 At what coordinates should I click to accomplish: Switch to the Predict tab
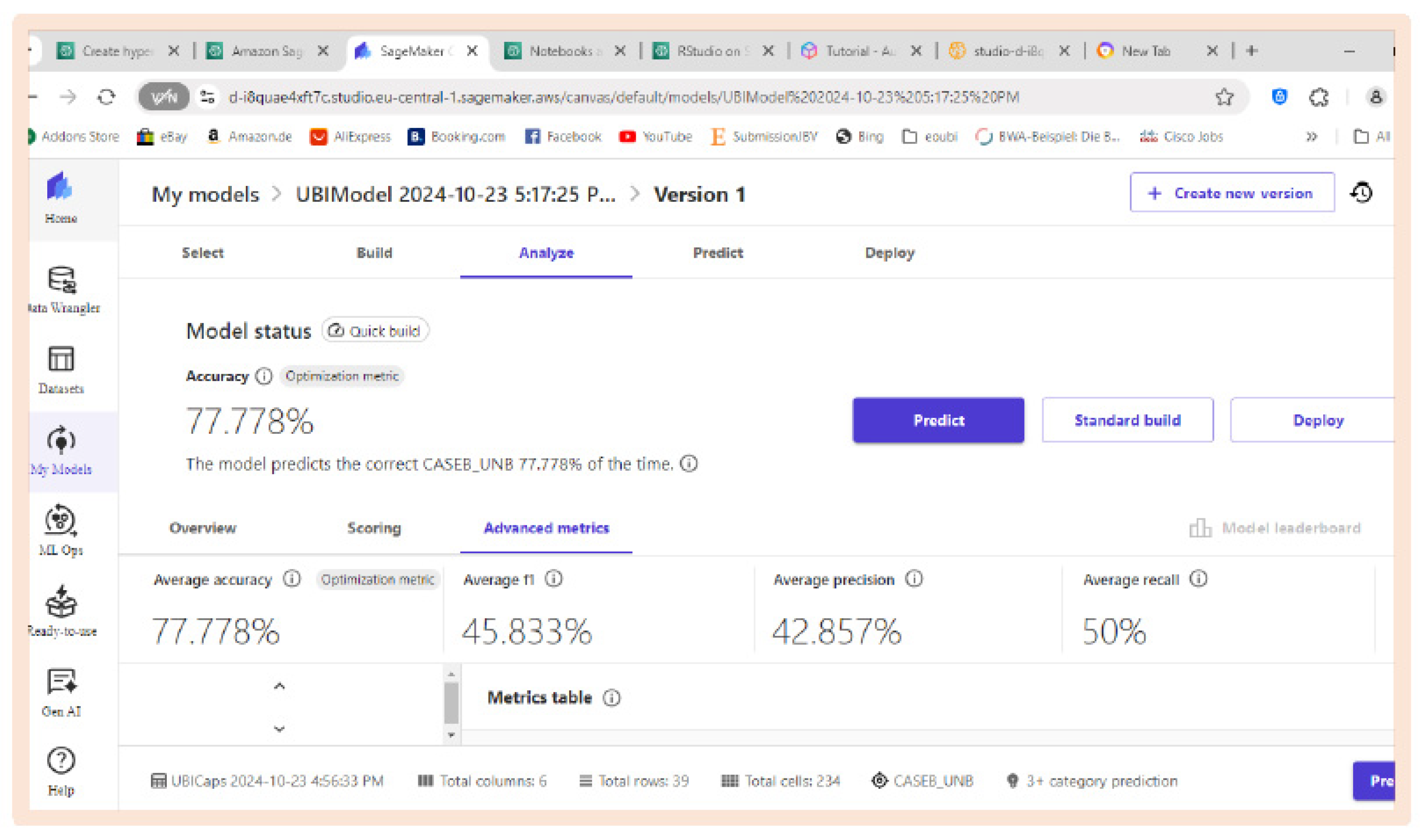(718, 253)
